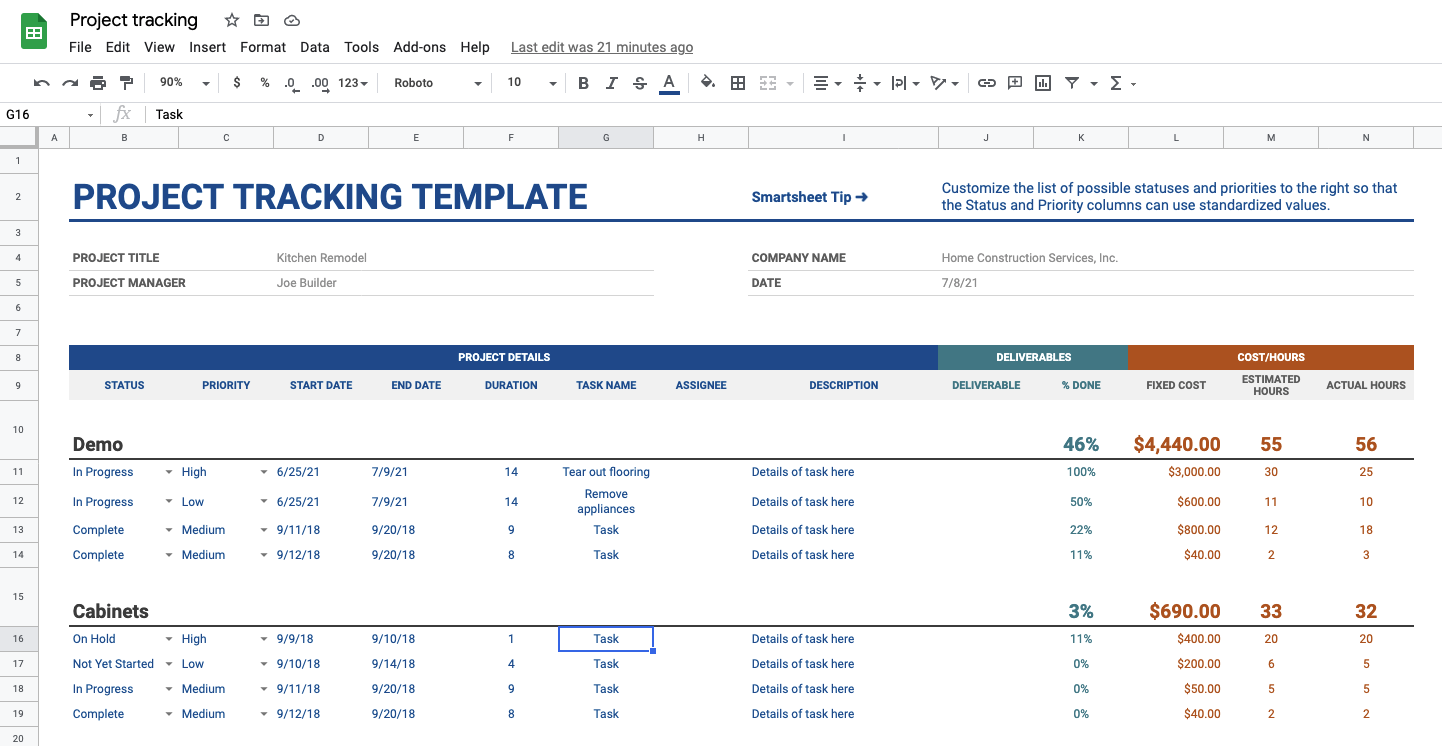Image resolution: width=1442 pixels, height=746 pixels.
Task: Click the Insert link icon
Action: click(x=987, y=83)
